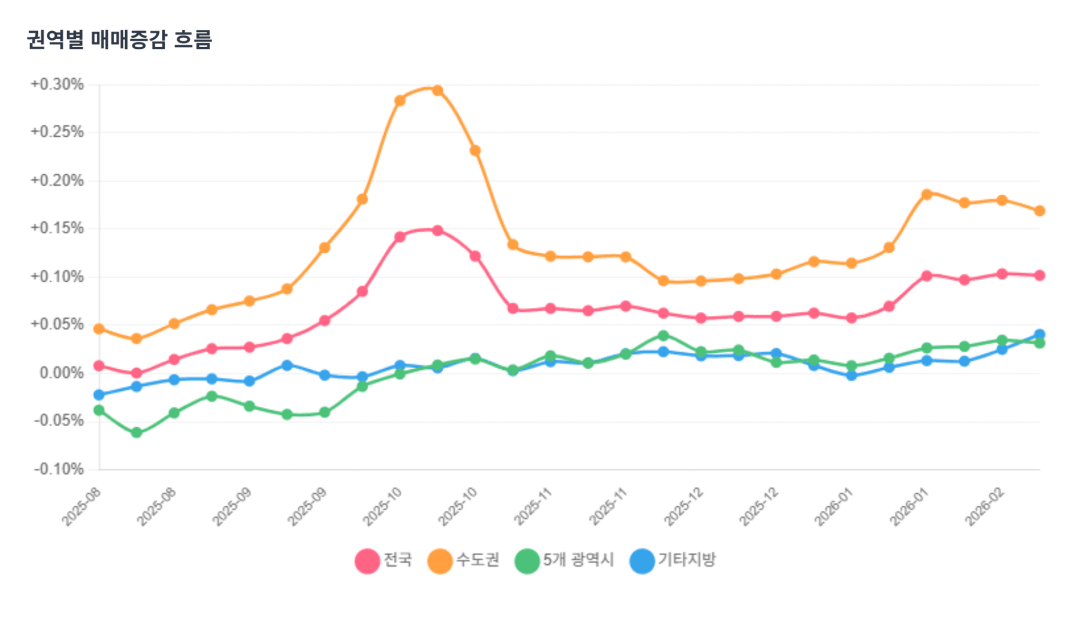Viewport: 1076px width, 622px height.
Task: Click the -0.10% y-axis label
Action: tap(57, 469)
